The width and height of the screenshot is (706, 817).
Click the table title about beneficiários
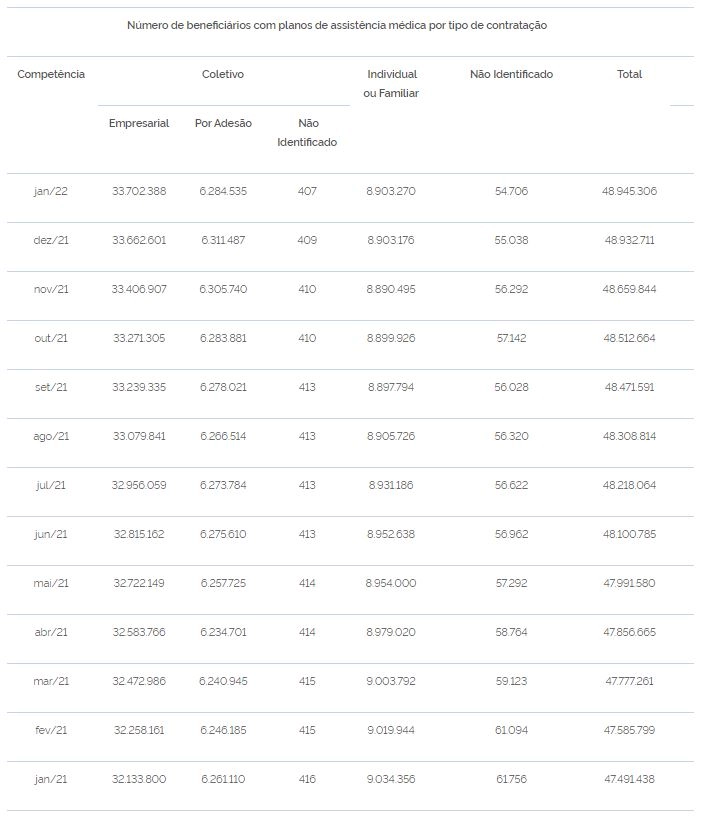tap(337, 25)
